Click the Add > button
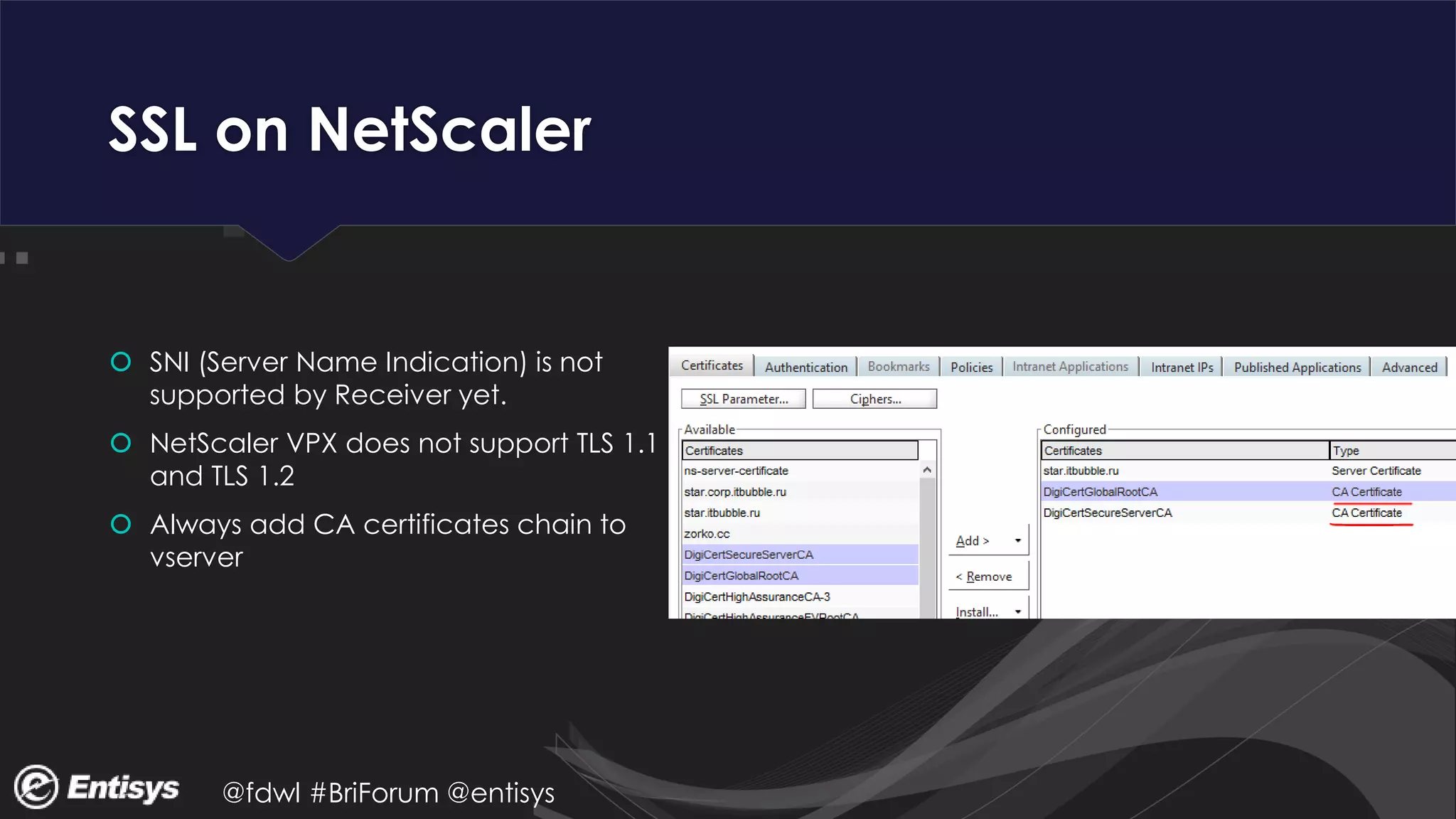 point(973,541)
